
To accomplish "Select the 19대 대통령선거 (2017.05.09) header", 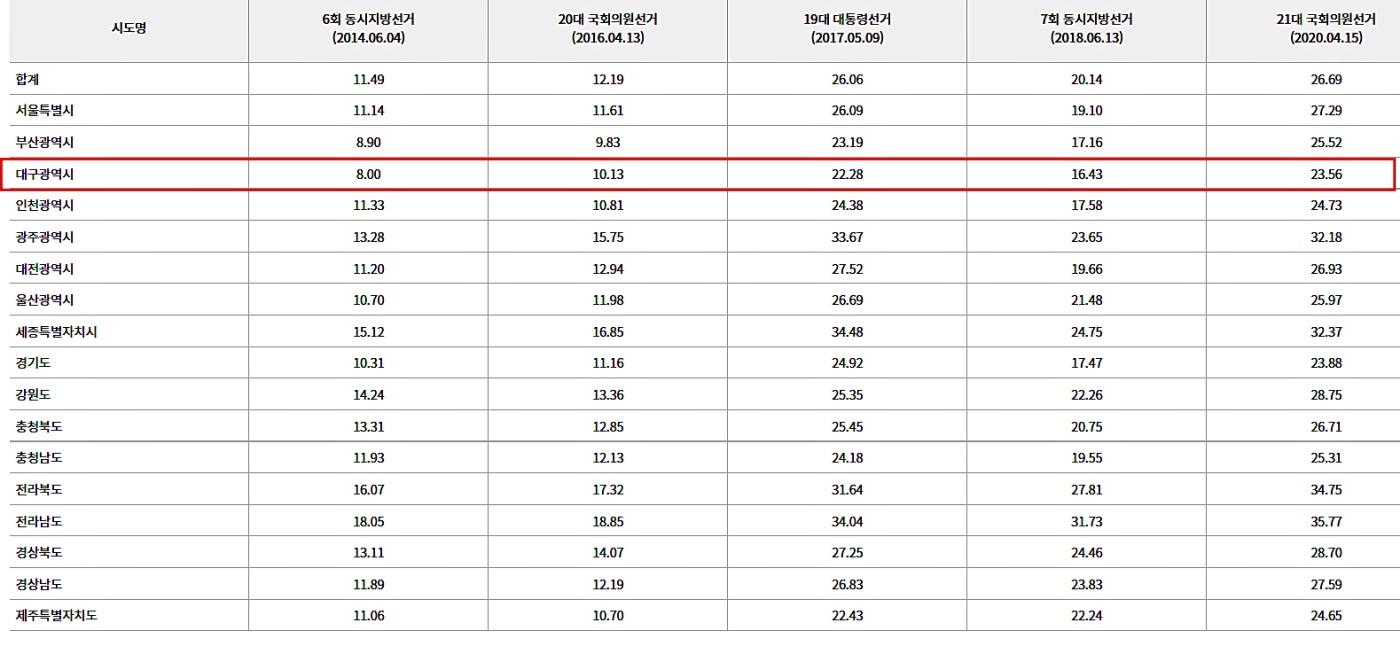I will pyautogui.click(x=846, y=28).
